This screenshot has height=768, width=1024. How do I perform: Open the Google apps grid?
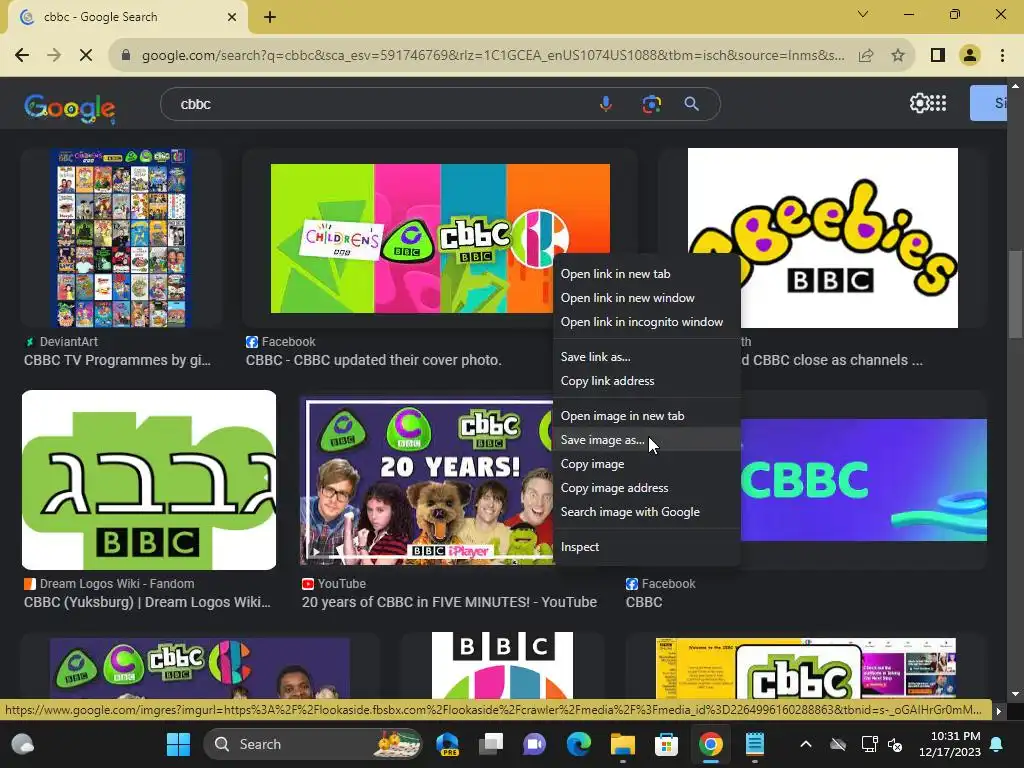coord(938,103)
